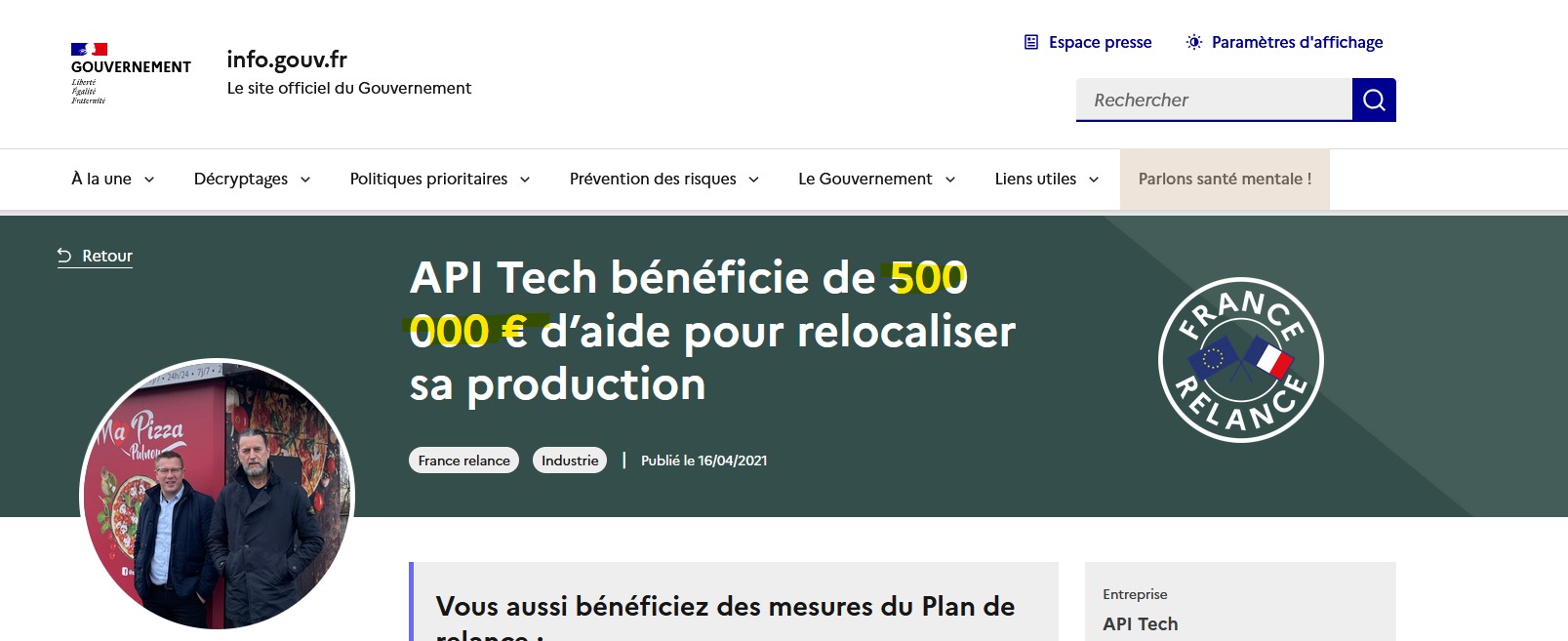
Task: Open the Parlons santé mentale tab
Action: pyautogui.click(x=1225, y=180)
